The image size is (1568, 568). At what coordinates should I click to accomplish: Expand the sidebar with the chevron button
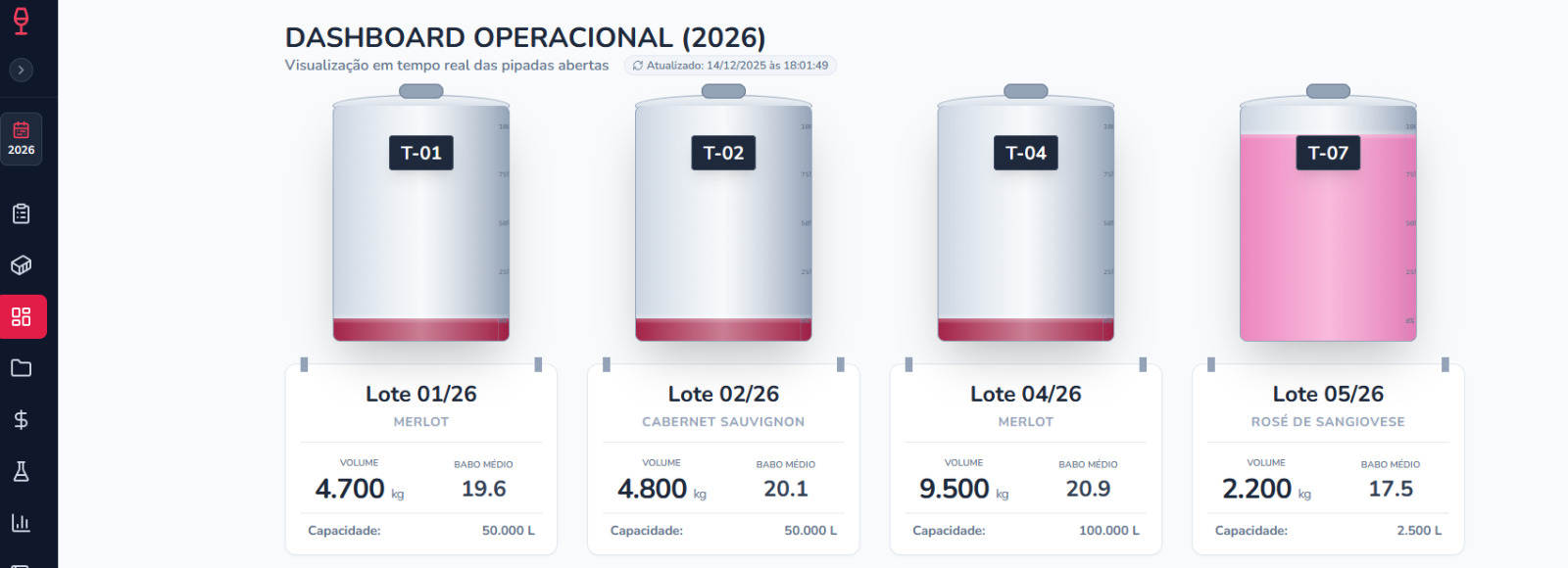point(21,70)
